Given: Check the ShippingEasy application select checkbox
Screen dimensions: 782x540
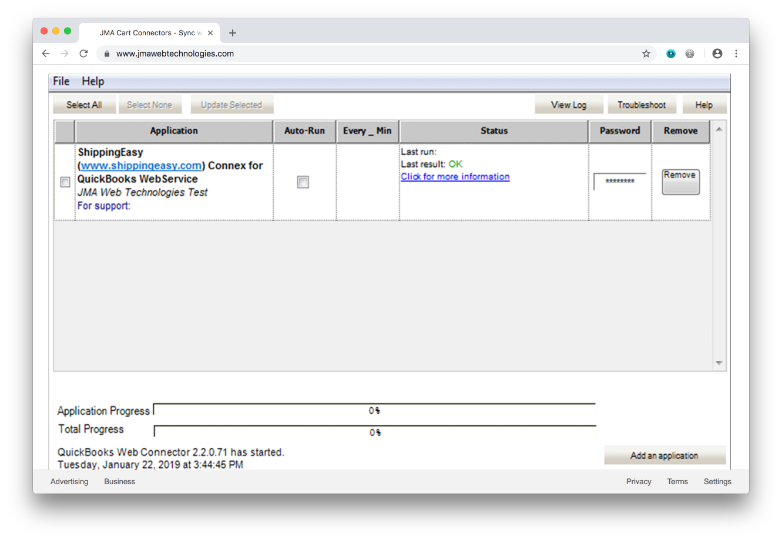Looking at the screenshot, I should (x=65, y=182).
